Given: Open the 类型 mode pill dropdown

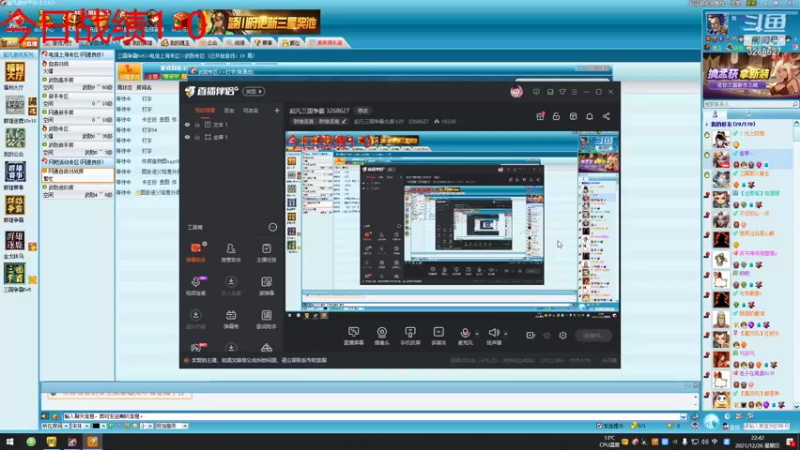Looking at the screenshot, I should [x=254, y=91].
